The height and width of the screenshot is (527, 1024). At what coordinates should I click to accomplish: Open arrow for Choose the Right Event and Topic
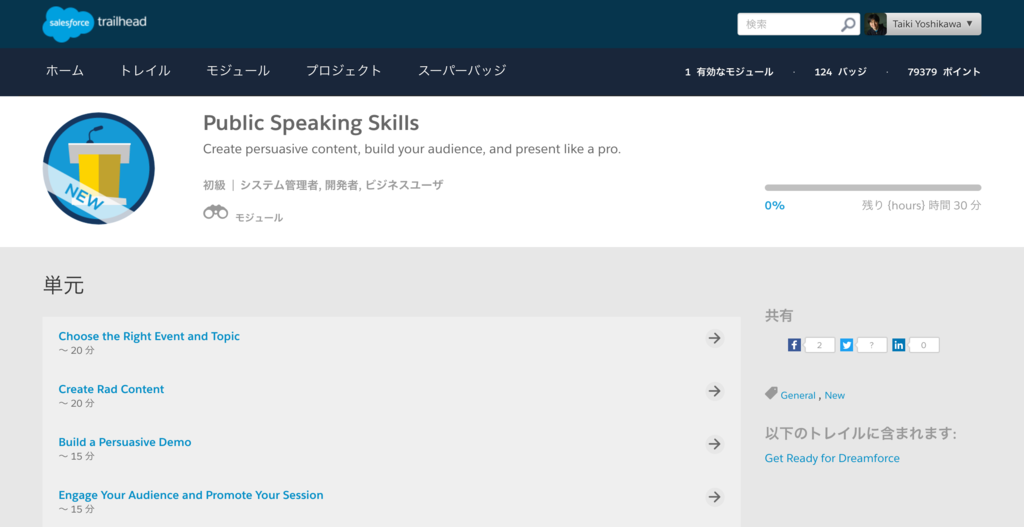(715, 338)
